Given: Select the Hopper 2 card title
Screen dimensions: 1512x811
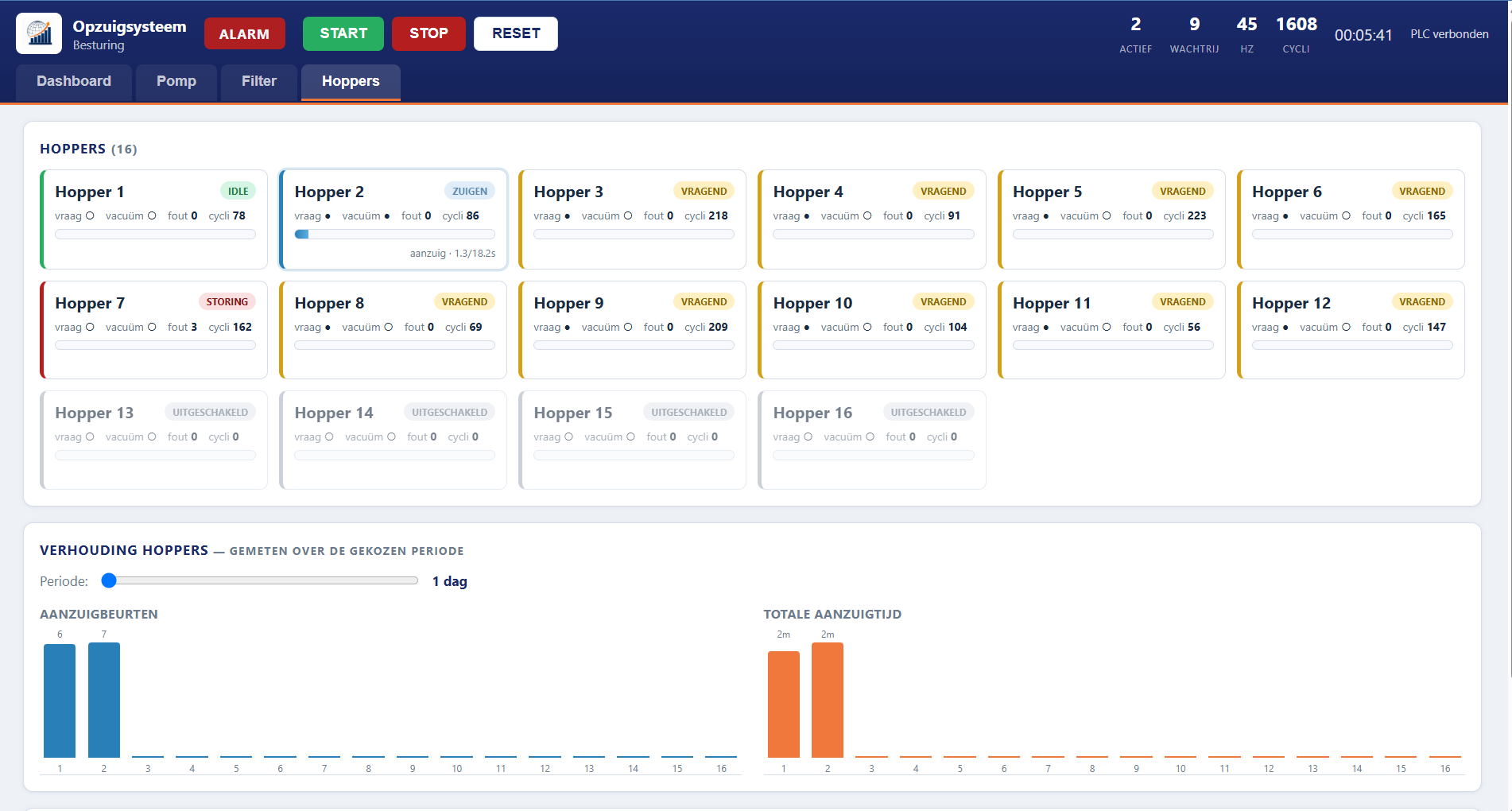Looking at the screenshot, I should pos(329,192).
